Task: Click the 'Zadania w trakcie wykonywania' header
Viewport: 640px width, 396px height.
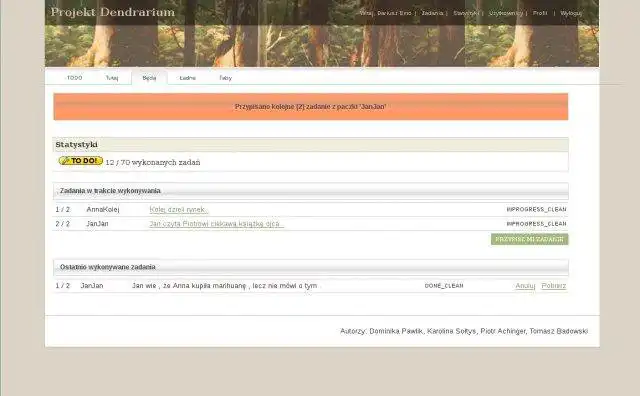Action: pyautogui.click(x=311, y=191)
